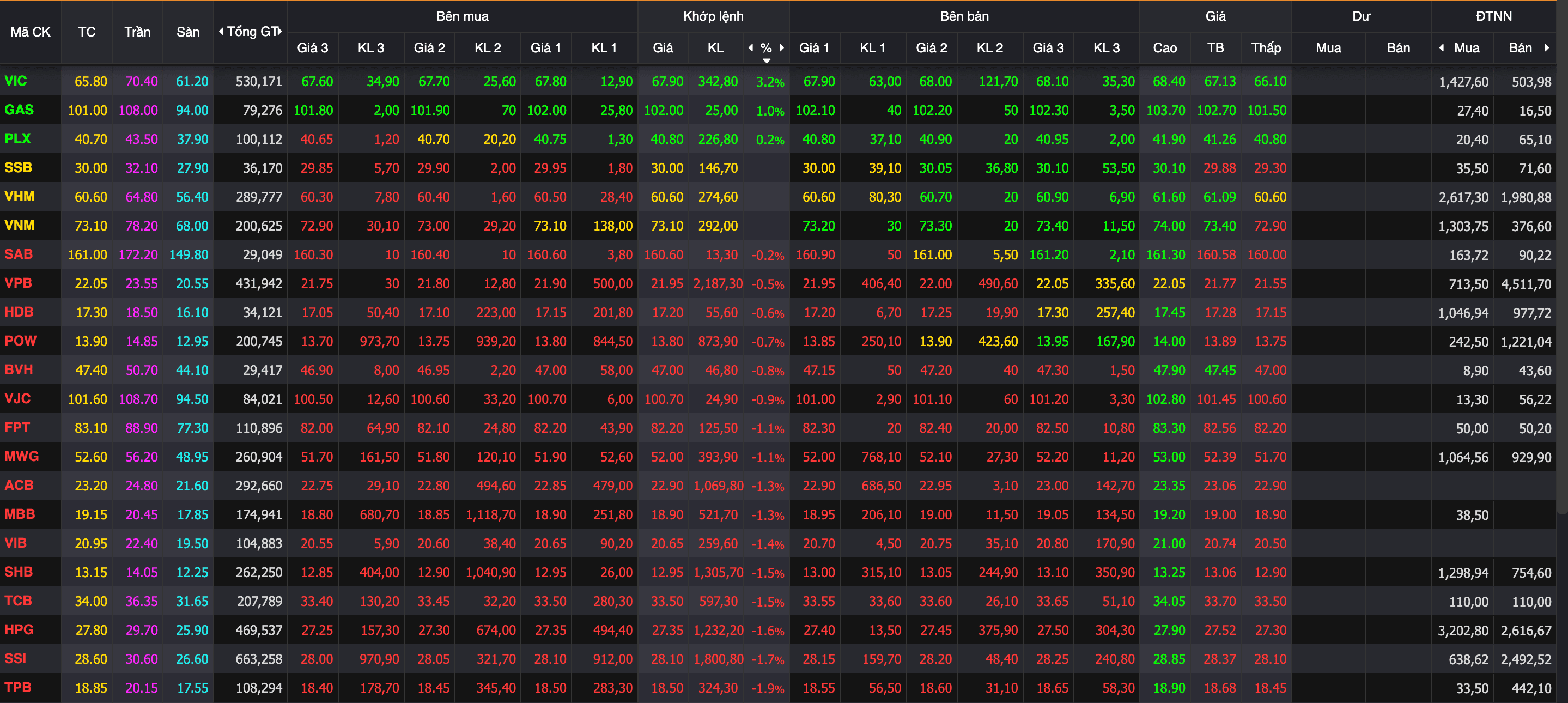1568x703 pixels.
Task: Click SAB high price 161.30
Action: [x=1165, y=255]
